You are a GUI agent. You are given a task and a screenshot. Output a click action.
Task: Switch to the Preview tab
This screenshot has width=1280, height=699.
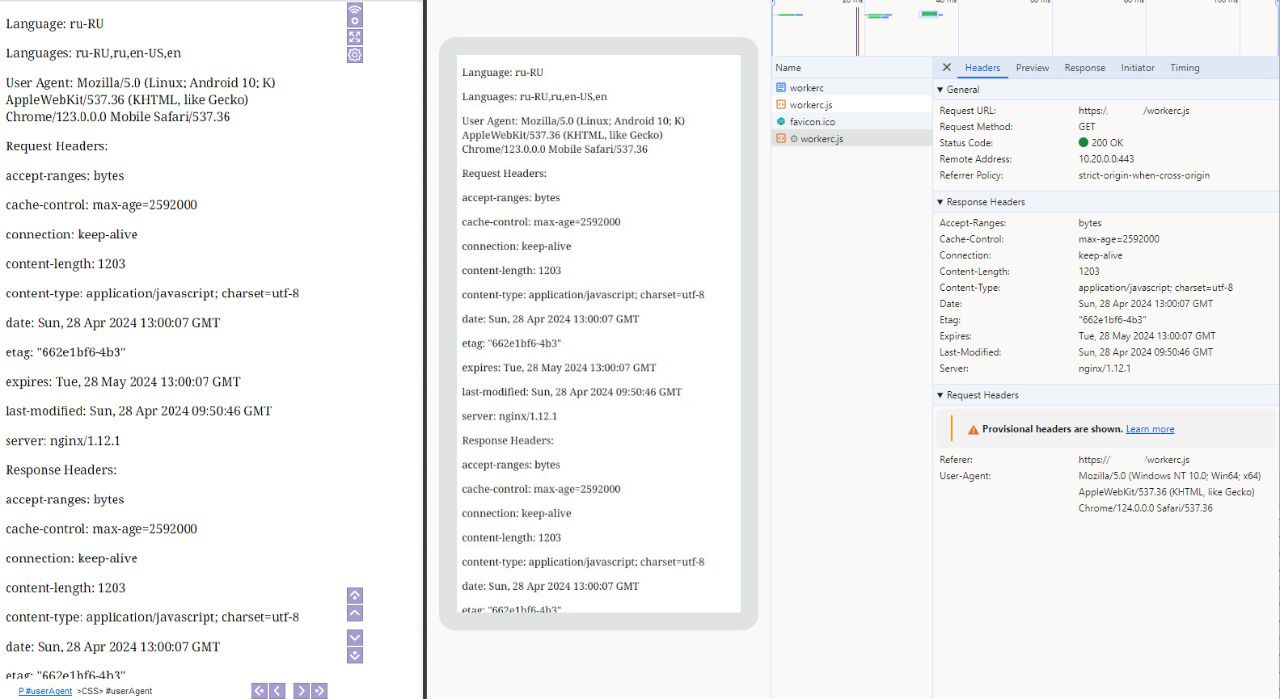1032,68
